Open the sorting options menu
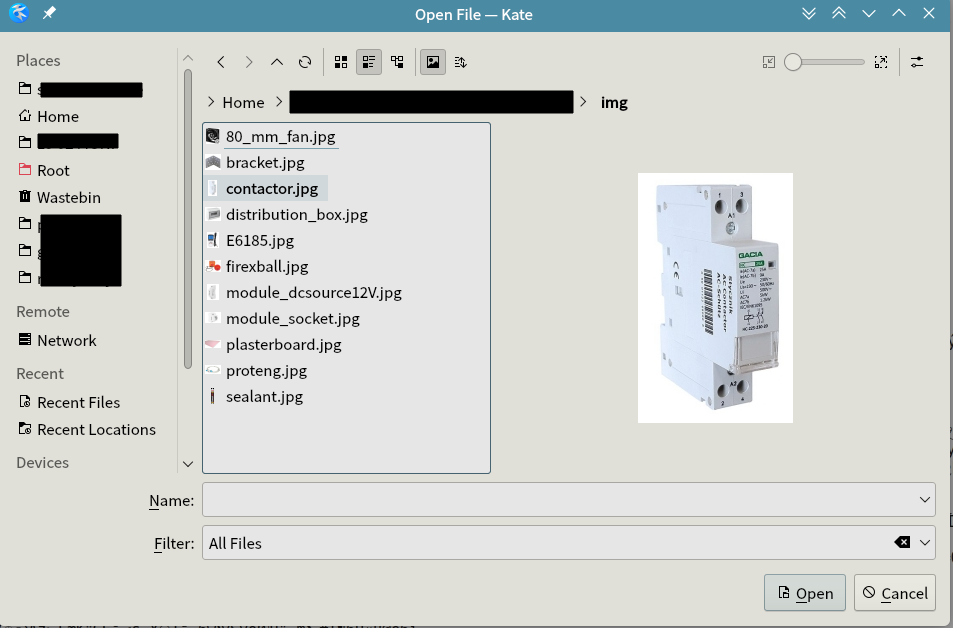This screenshot has height=628, width=953. pyautogui.click(x=460, y=62)
